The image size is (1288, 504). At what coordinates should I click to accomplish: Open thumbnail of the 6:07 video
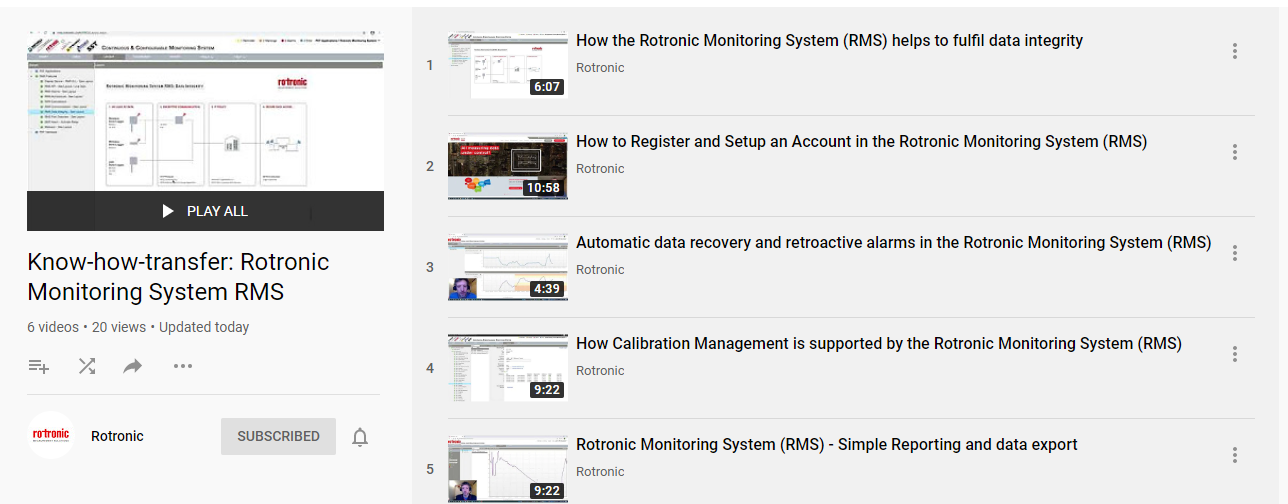[x=508, y=65]
